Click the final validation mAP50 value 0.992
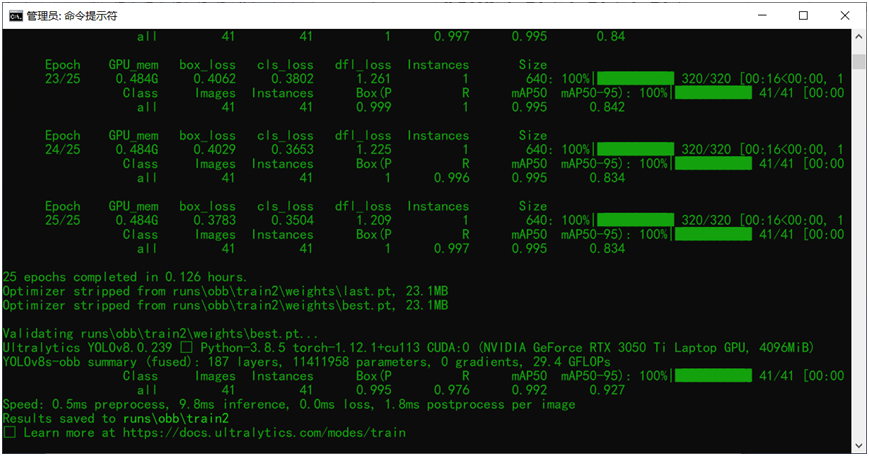869x456 pixels. (x=529, y=390)
